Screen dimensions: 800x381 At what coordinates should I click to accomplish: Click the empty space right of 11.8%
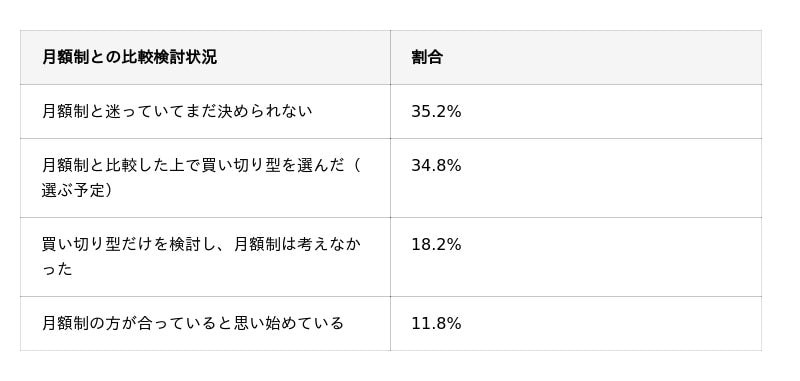[612, 323]
